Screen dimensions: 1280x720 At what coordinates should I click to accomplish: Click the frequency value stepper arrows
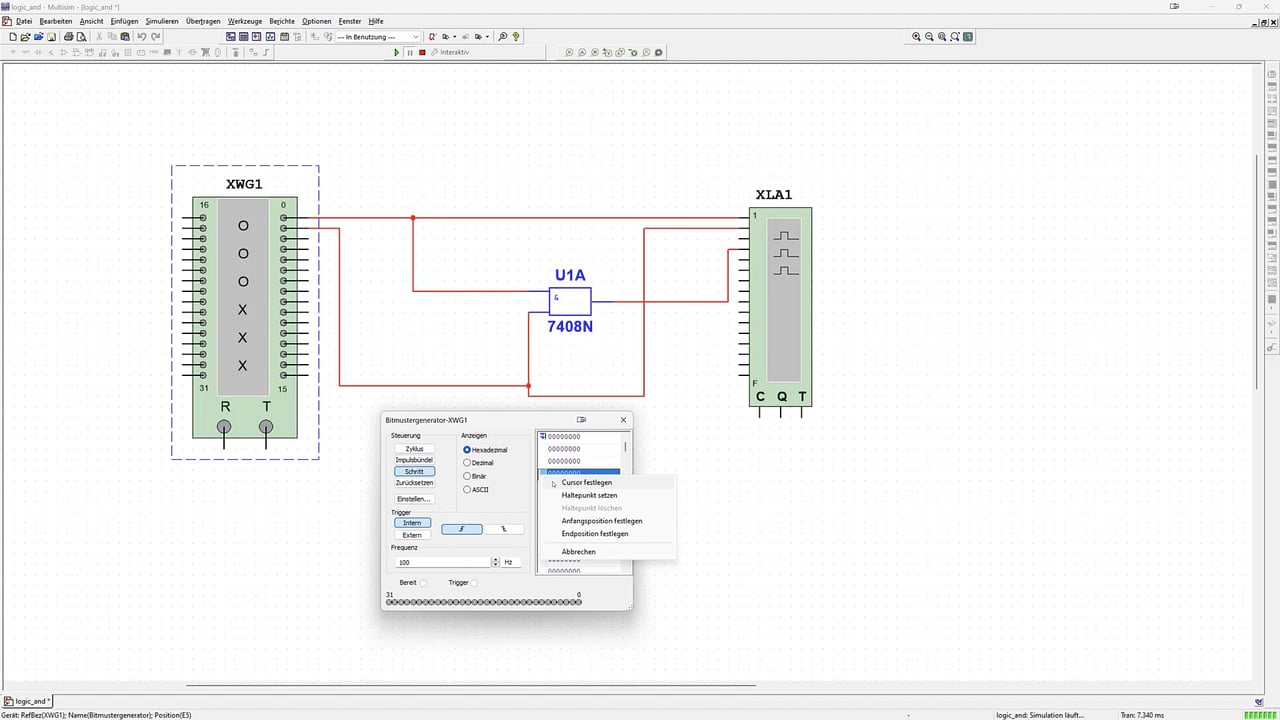(496, 562)
